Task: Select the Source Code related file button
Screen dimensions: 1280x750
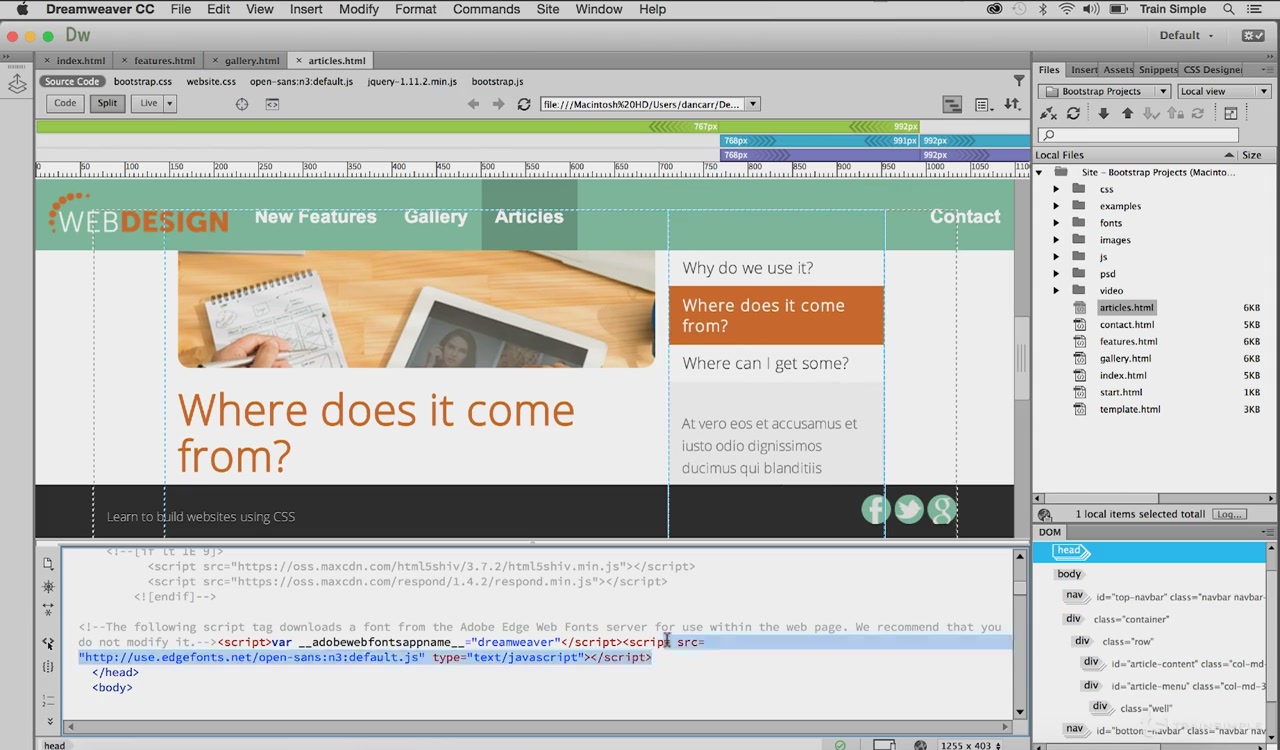Action: [x=72, y=81]
